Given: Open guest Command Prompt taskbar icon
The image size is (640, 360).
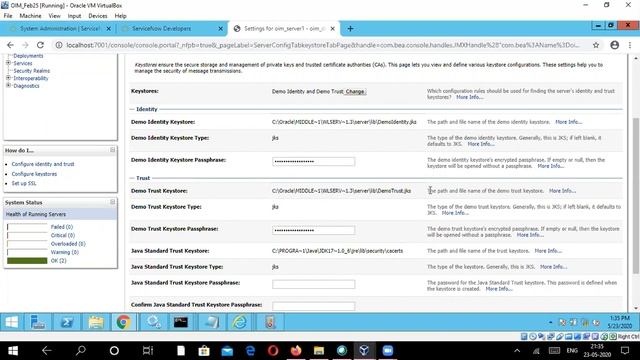Looking at the screenshot, I should click(x=181, y=322).
